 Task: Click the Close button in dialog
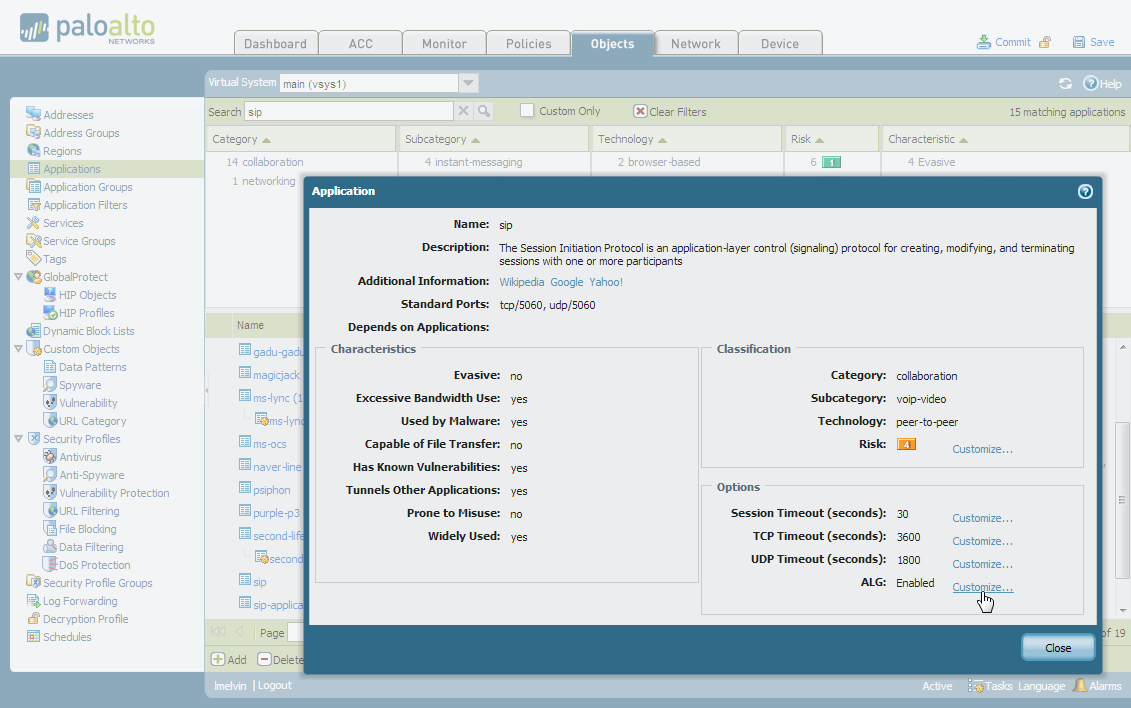[1057, 647]
